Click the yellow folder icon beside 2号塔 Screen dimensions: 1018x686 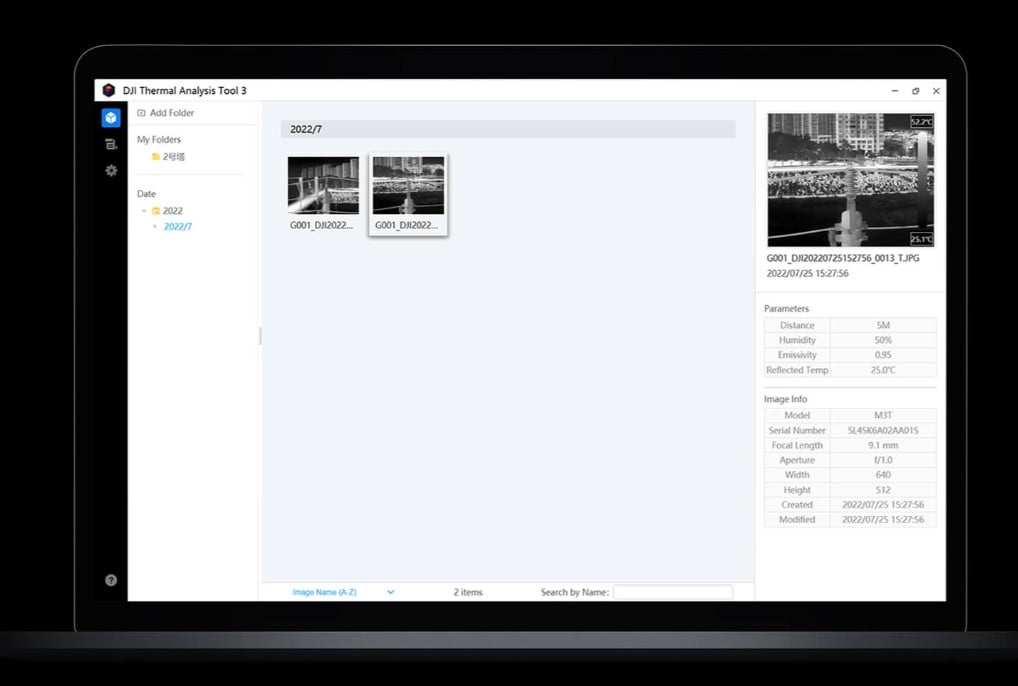click(155, 157)
